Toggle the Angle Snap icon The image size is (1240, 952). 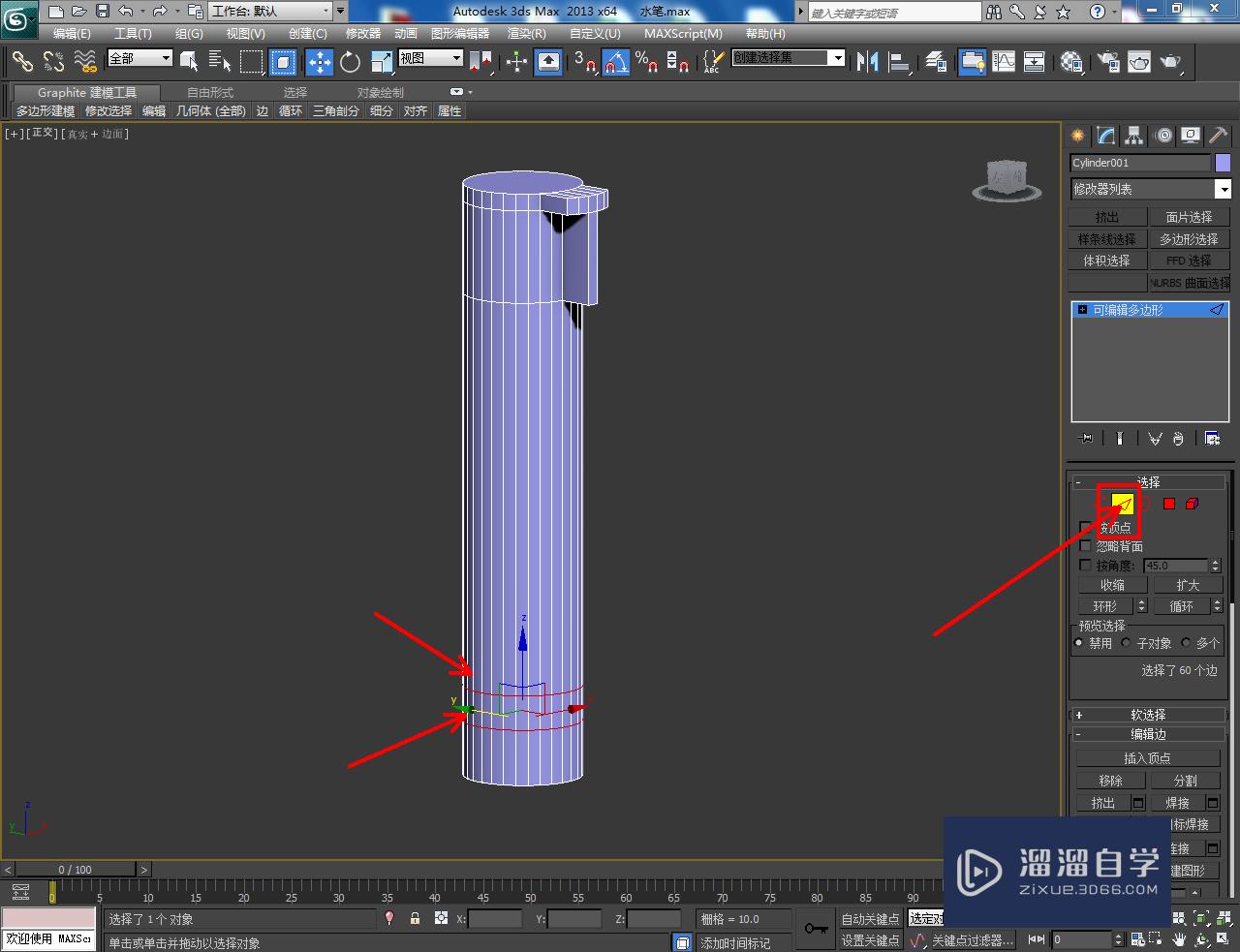pyautogui.click(x=616, y=62)
